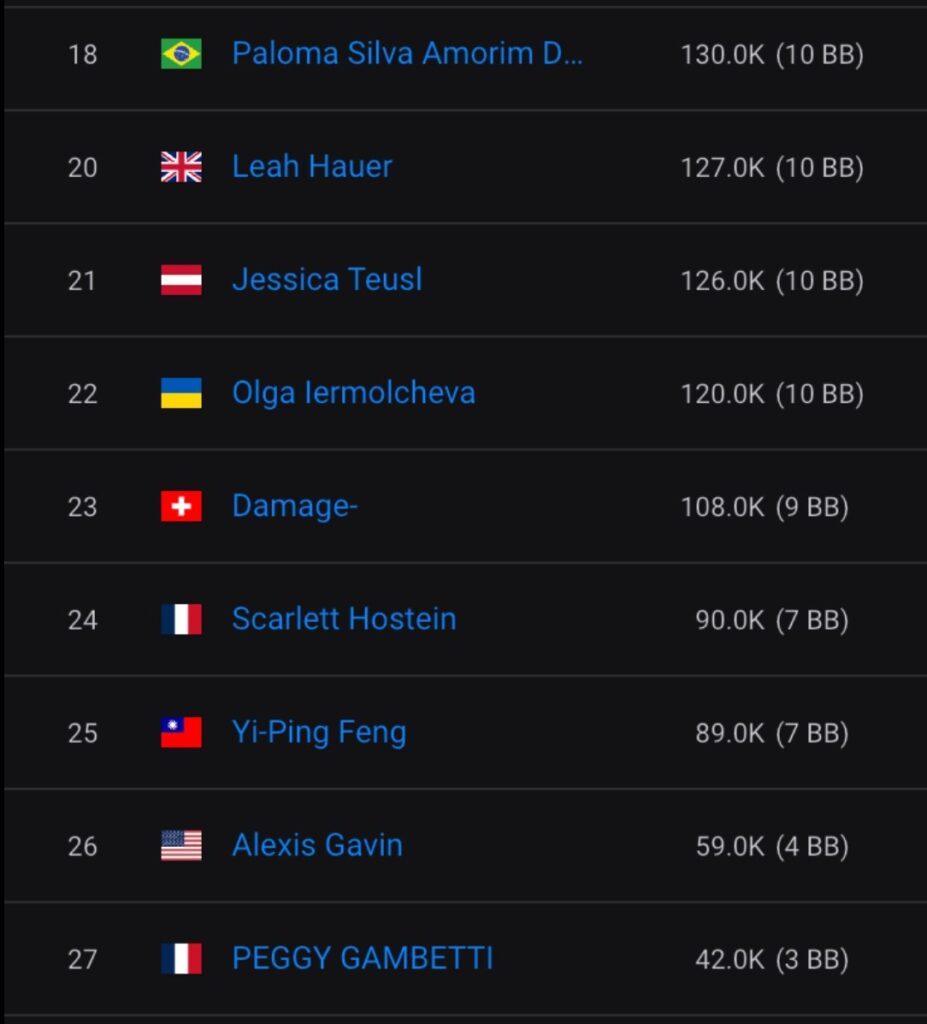
Task: Click the French flag beside PEGGY GAMBETTI
Action: 181,959
